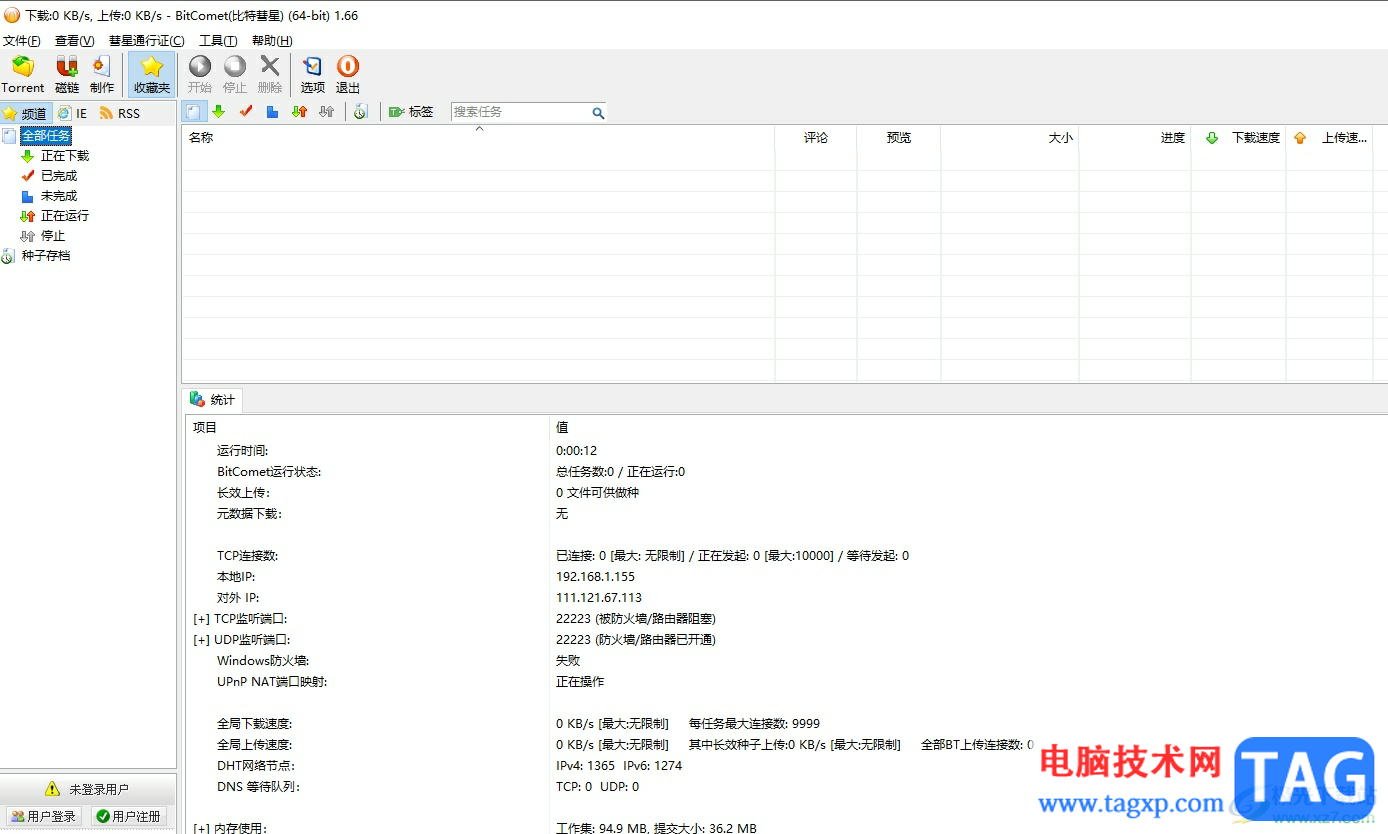Stop the task with 停止 toolbar button
The height and width of the screenshot is (834, 1388).
click(235, 75)
